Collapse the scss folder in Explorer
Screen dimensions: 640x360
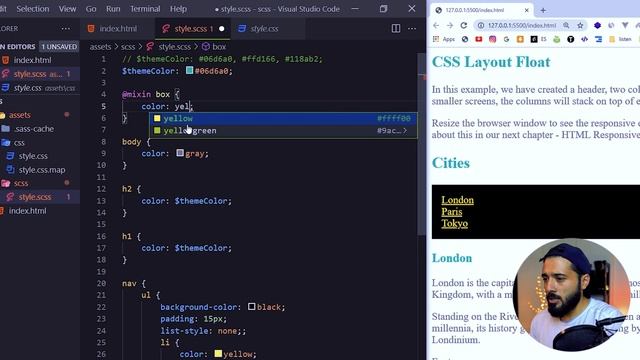[40, 183]
